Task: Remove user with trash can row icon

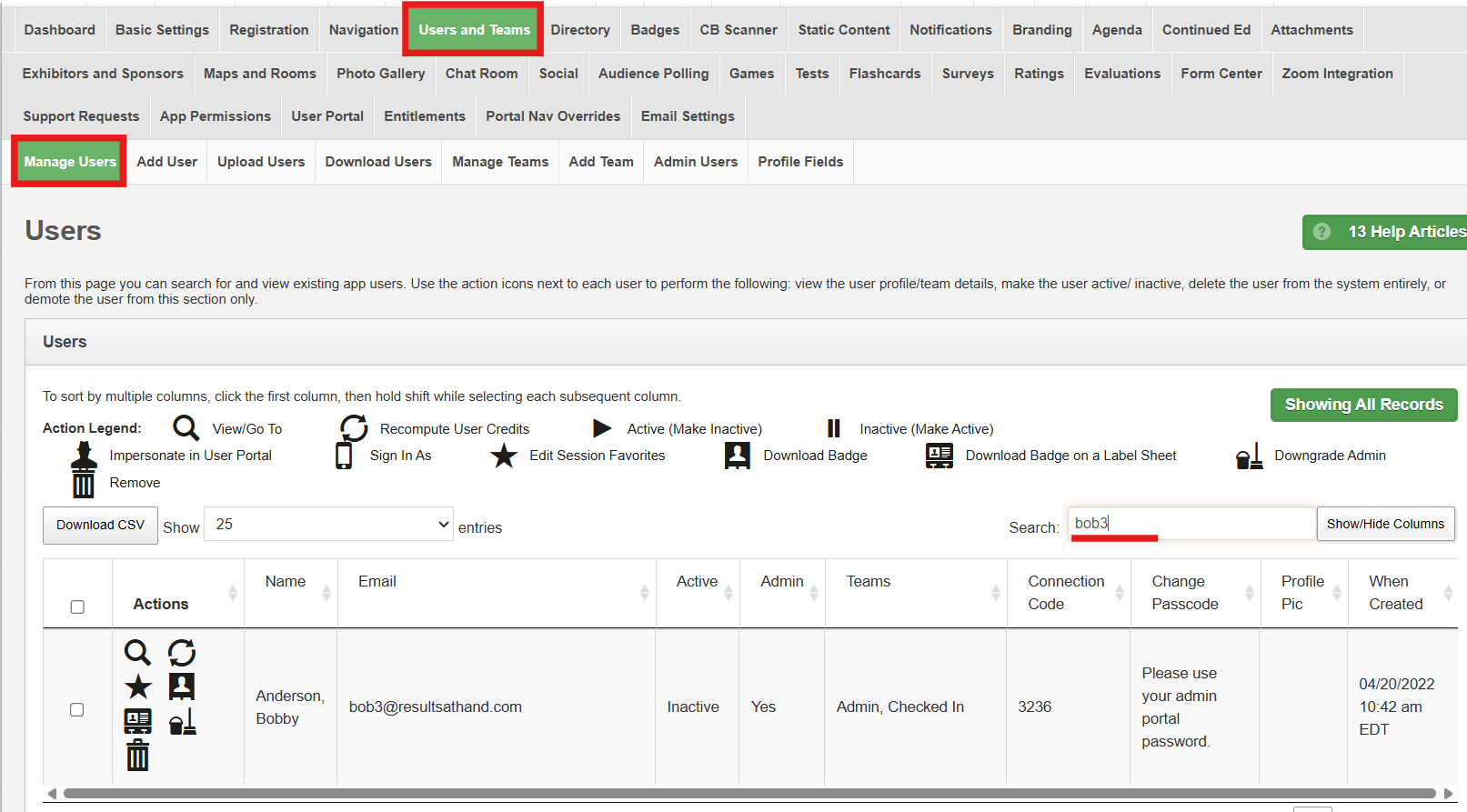Action: 137,755
